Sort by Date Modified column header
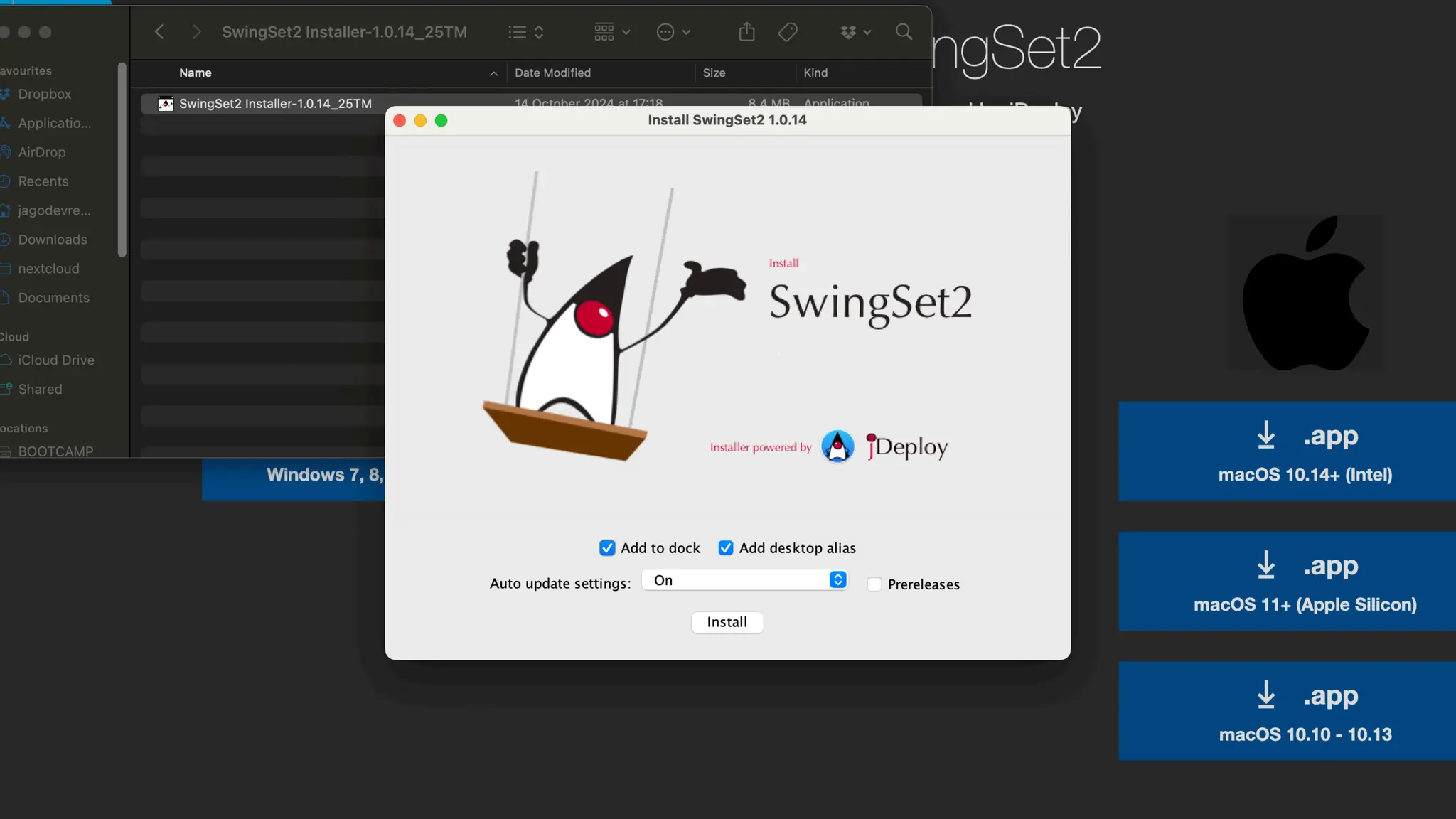The height and width of the screenshot is (819, 1456). click(x=552, y=73)
